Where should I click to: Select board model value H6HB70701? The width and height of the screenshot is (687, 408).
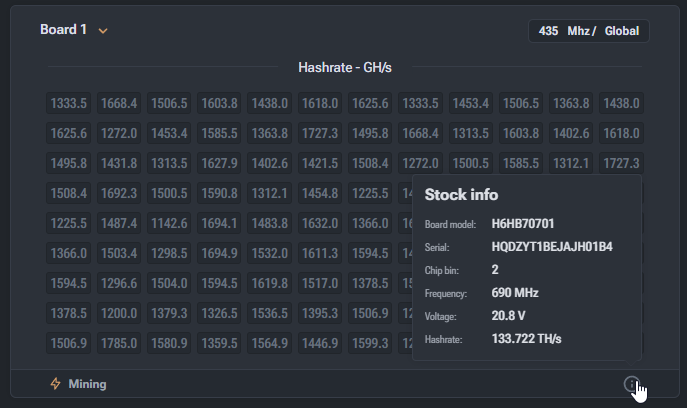[x=523, y=224]
